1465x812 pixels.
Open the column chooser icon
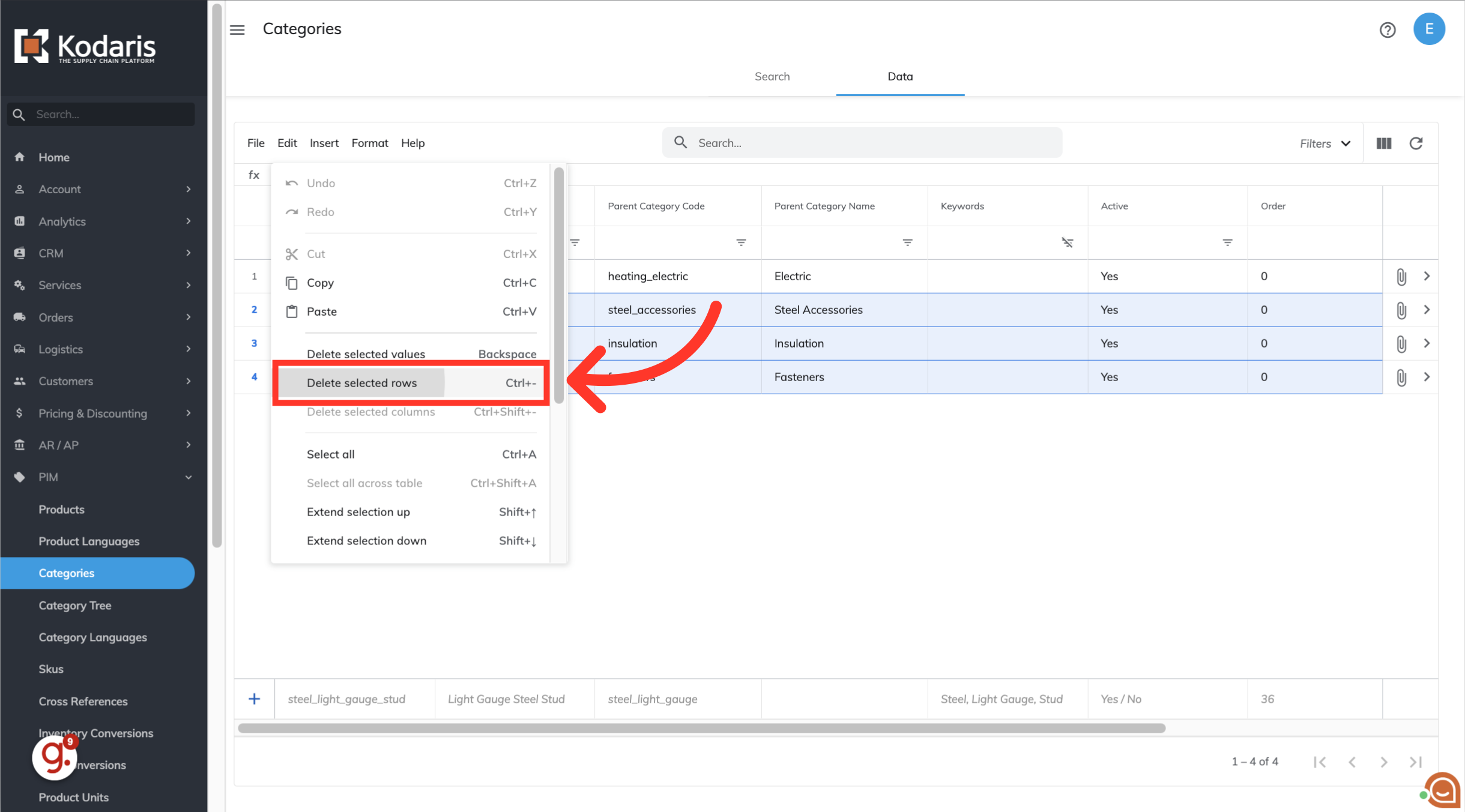pos(1384,143)
